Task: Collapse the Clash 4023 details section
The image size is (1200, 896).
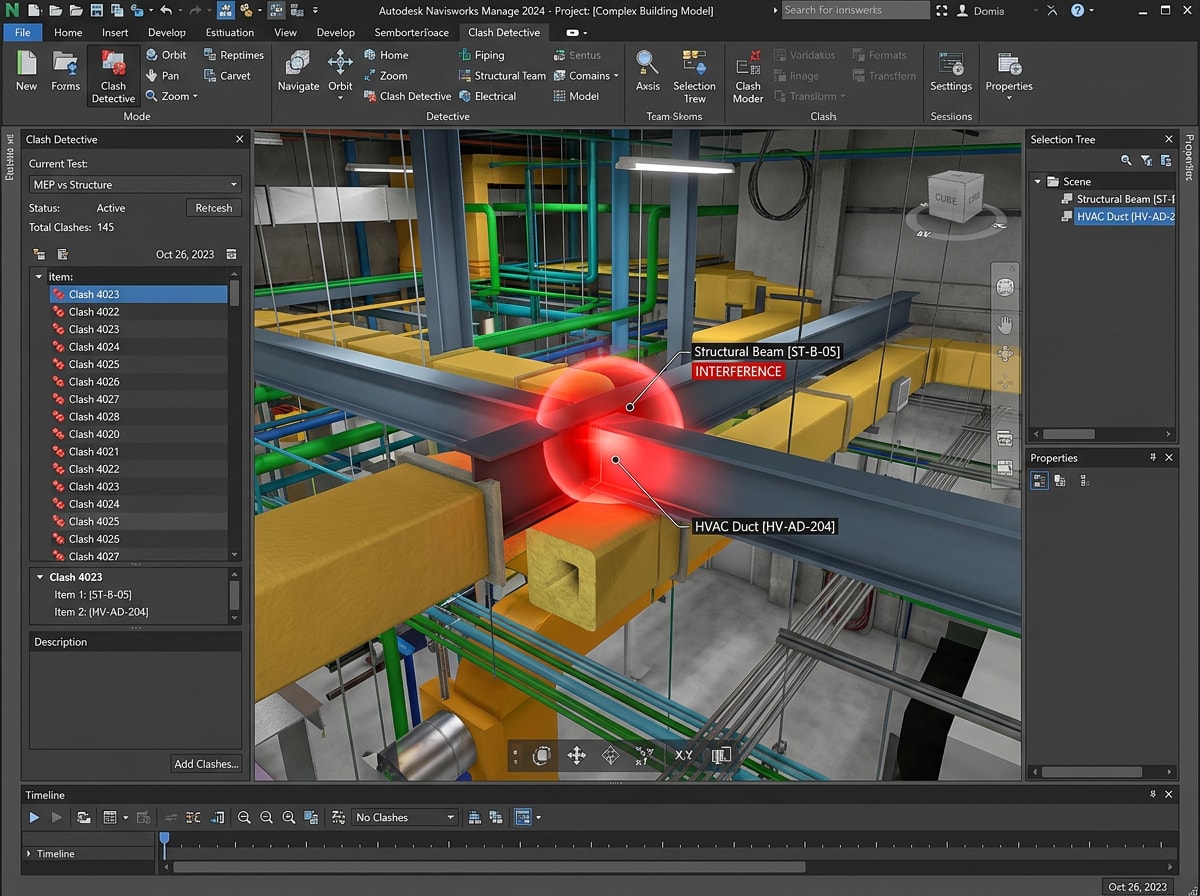Action: (x=40, y=577)
